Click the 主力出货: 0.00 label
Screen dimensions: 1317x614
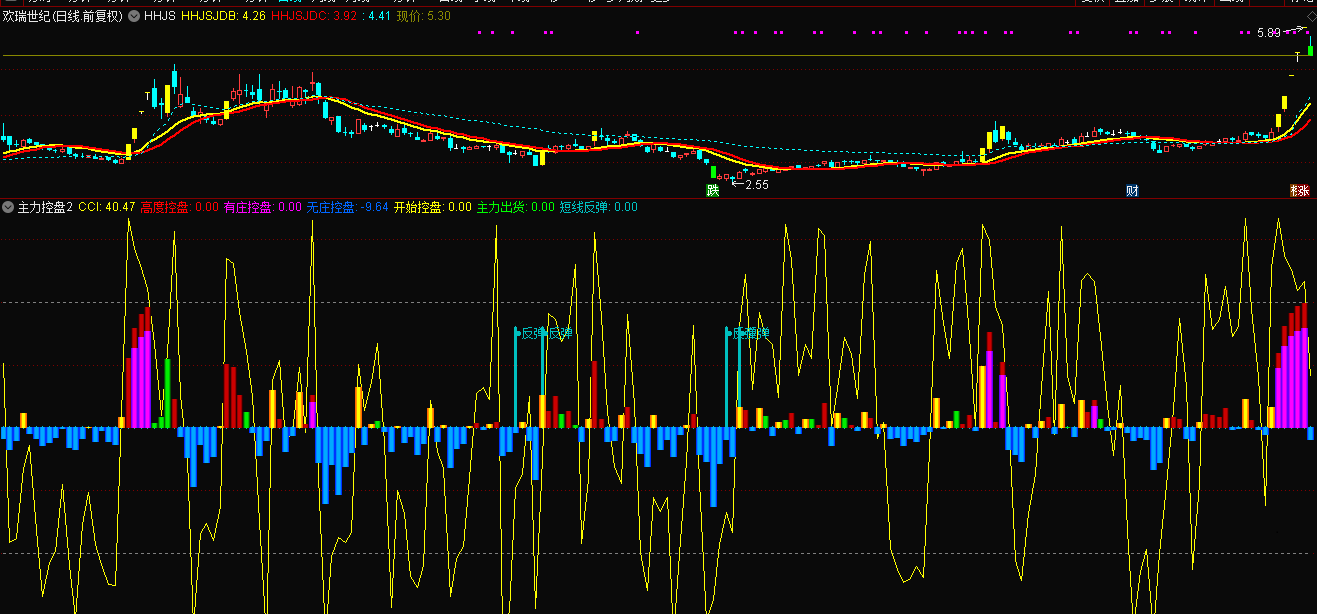515,207
